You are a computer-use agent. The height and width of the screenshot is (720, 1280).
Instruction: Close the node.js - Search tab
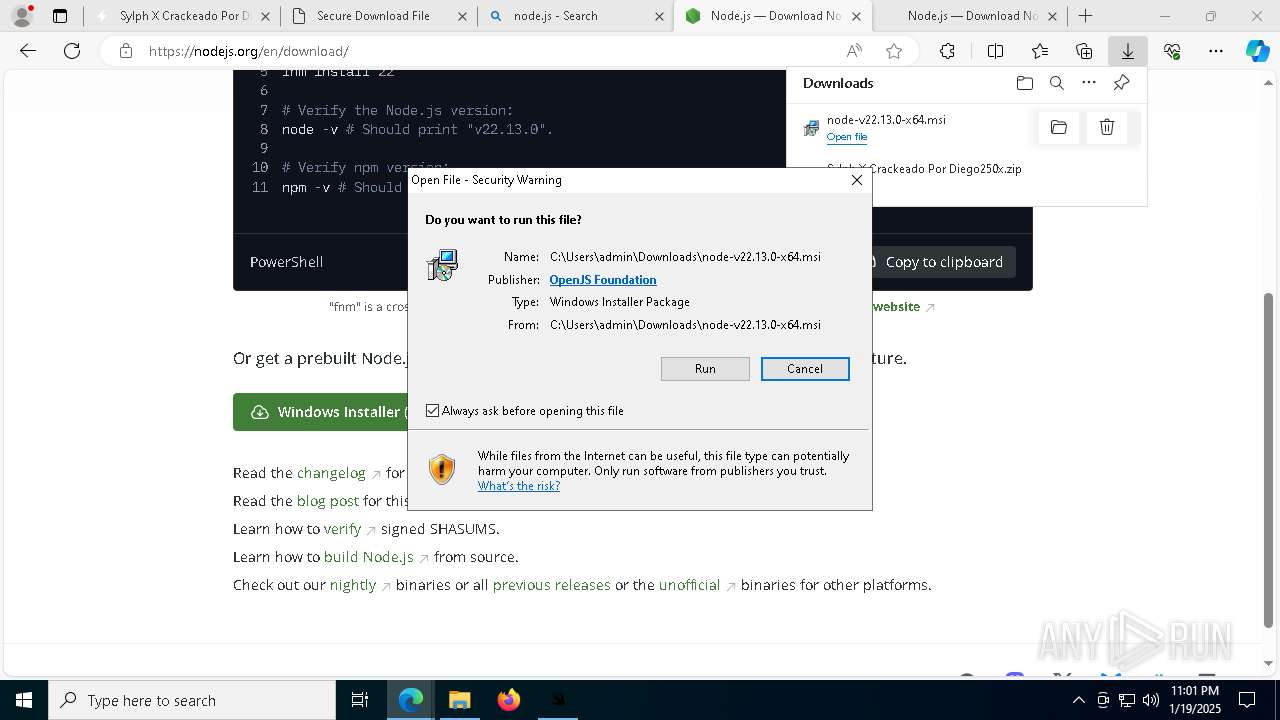[659, 16]
